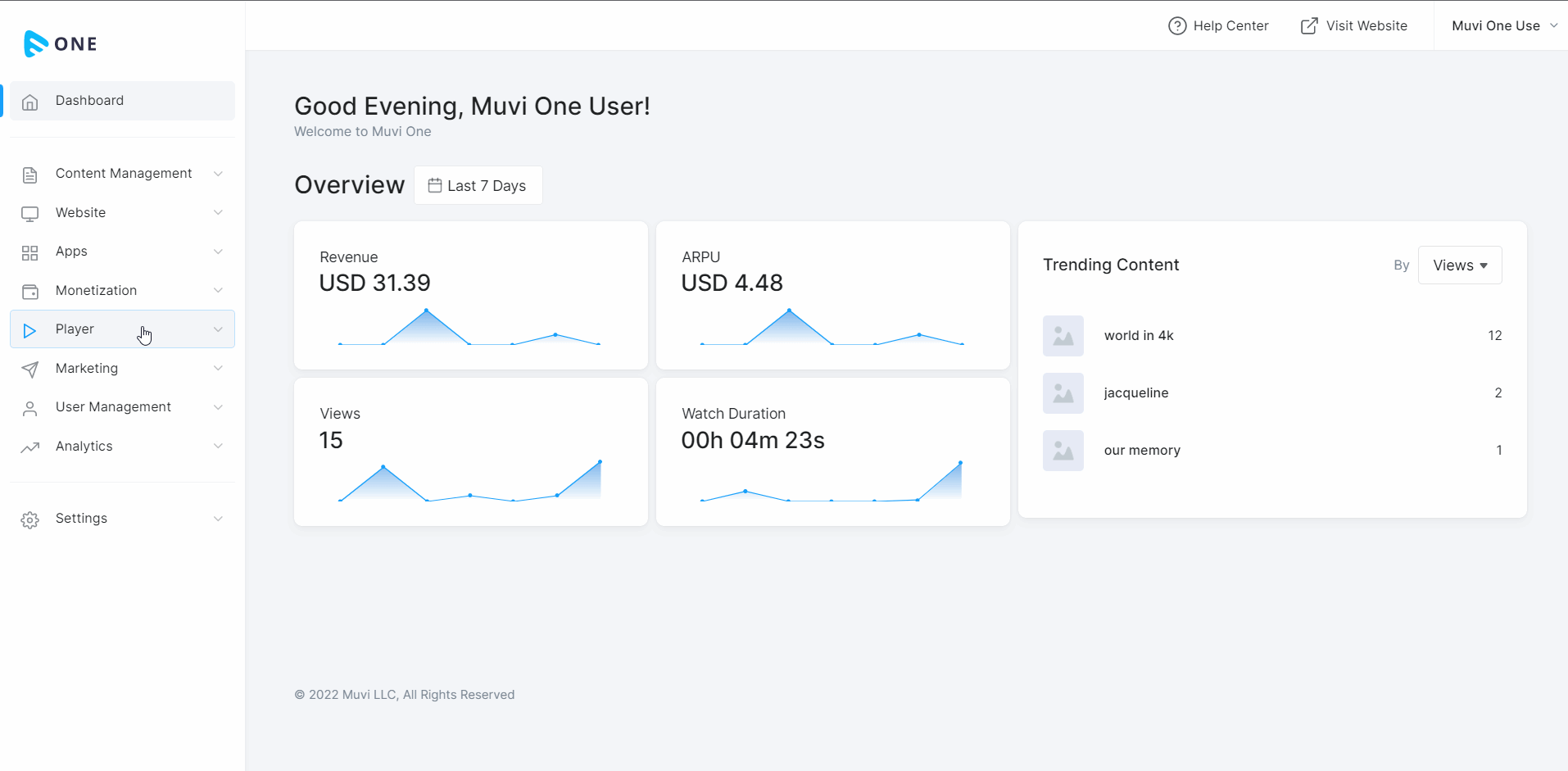Image resolution: width=1568 pixels, height=771 pixels.
Task: Click the Last 7 Days date button
Action: coord(478,186)
